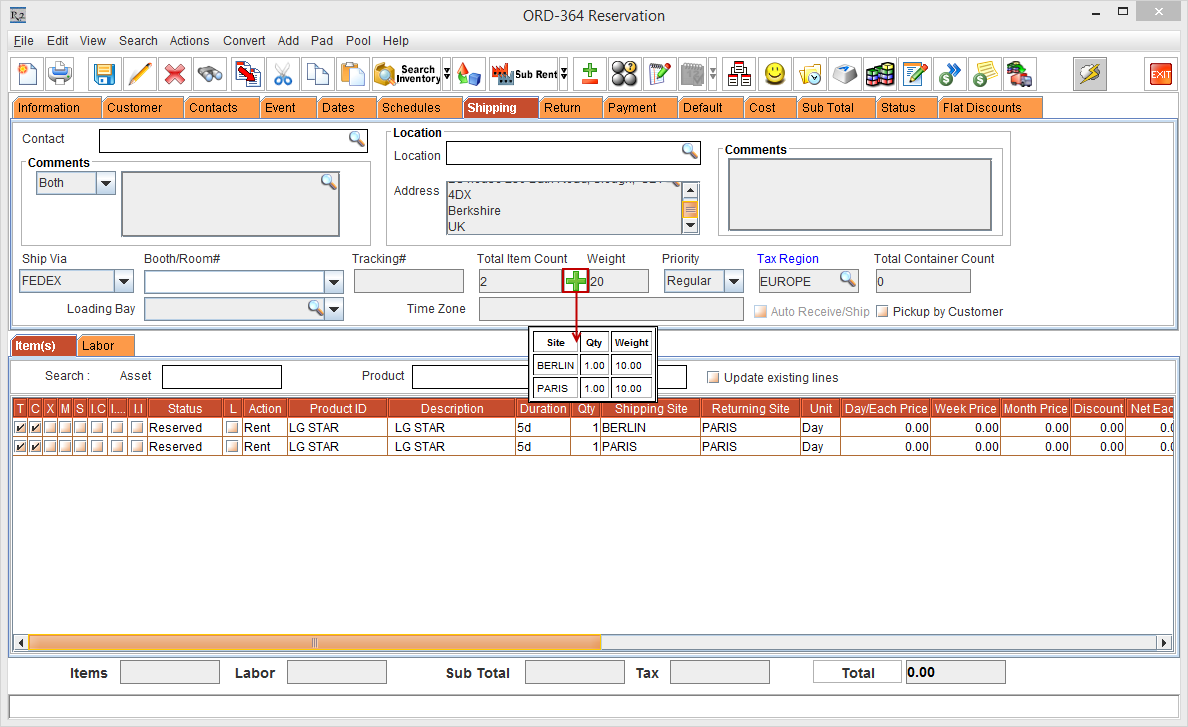The width and height of the screenshot is (1188, 727).
Task: Click the Sub Rent toolbar icon
Action: tap(525, 74)
